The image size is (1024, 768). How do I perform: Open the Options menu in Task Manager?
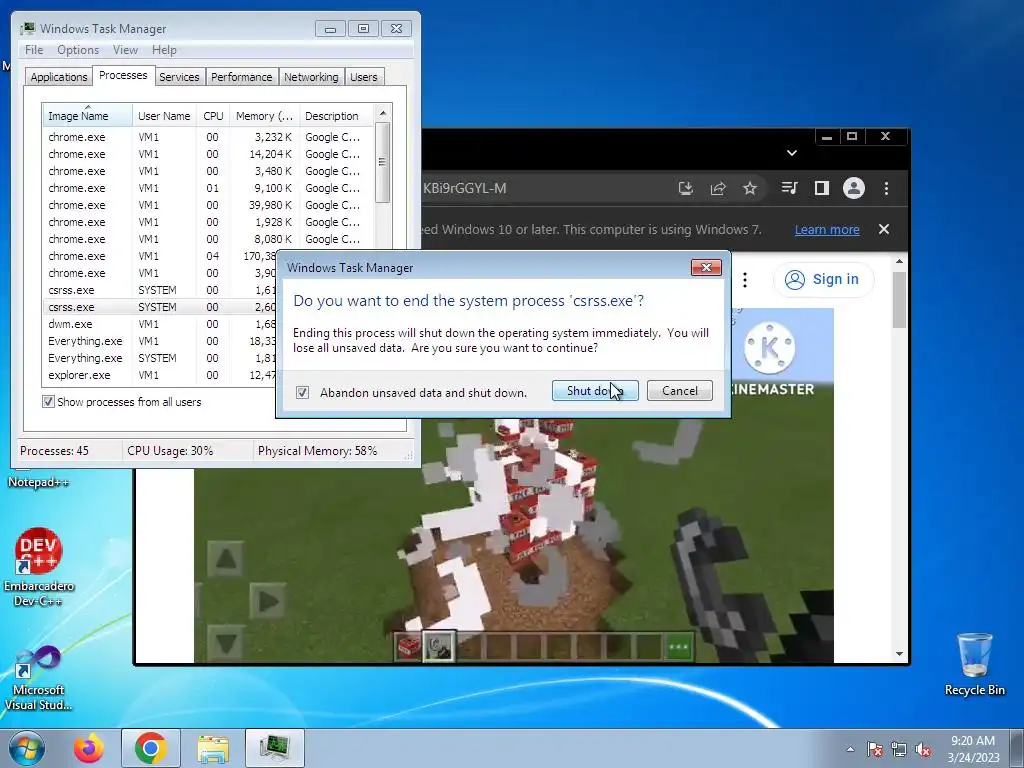(x=78, y=50)
